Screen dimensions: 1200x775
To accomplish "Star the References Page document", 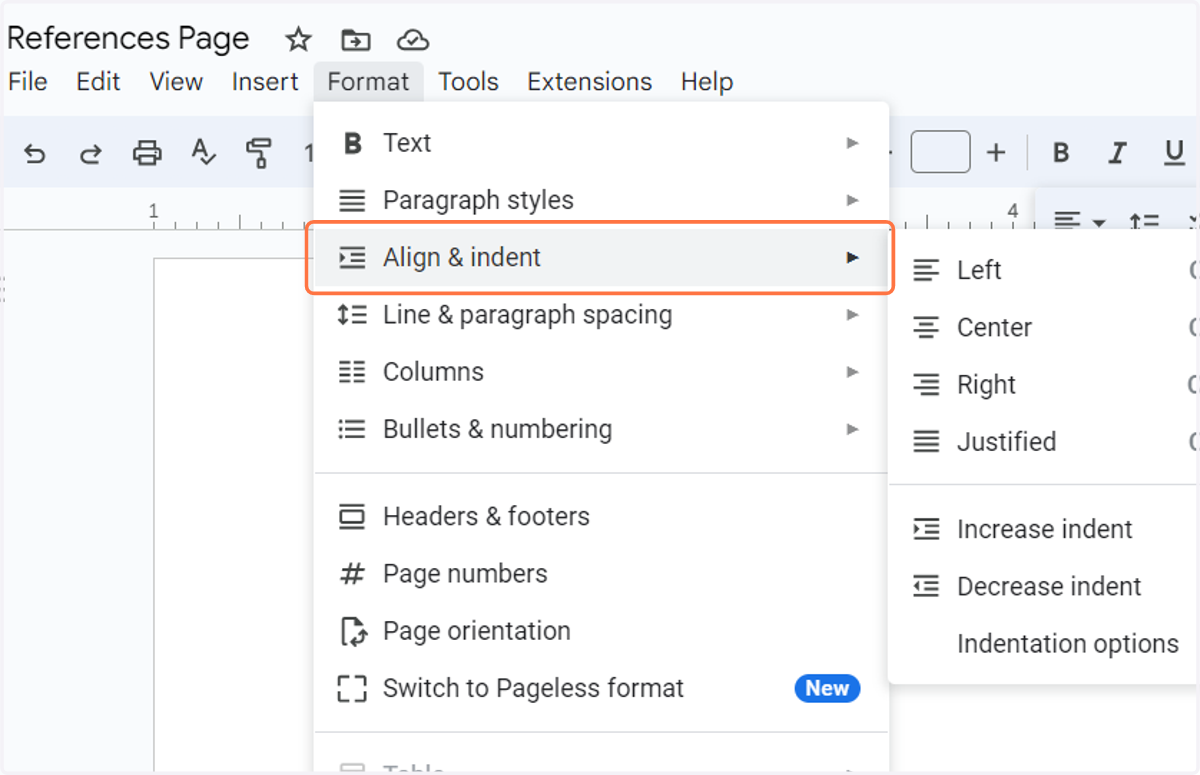I will point(298,40).
